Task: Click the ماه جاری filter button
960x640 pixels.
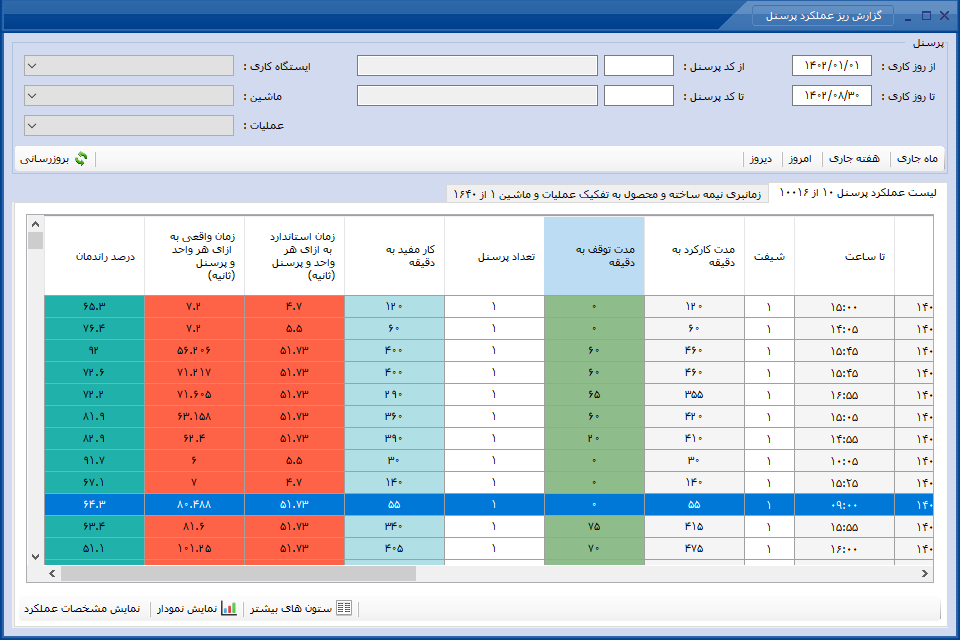Action: click(917, 159)
